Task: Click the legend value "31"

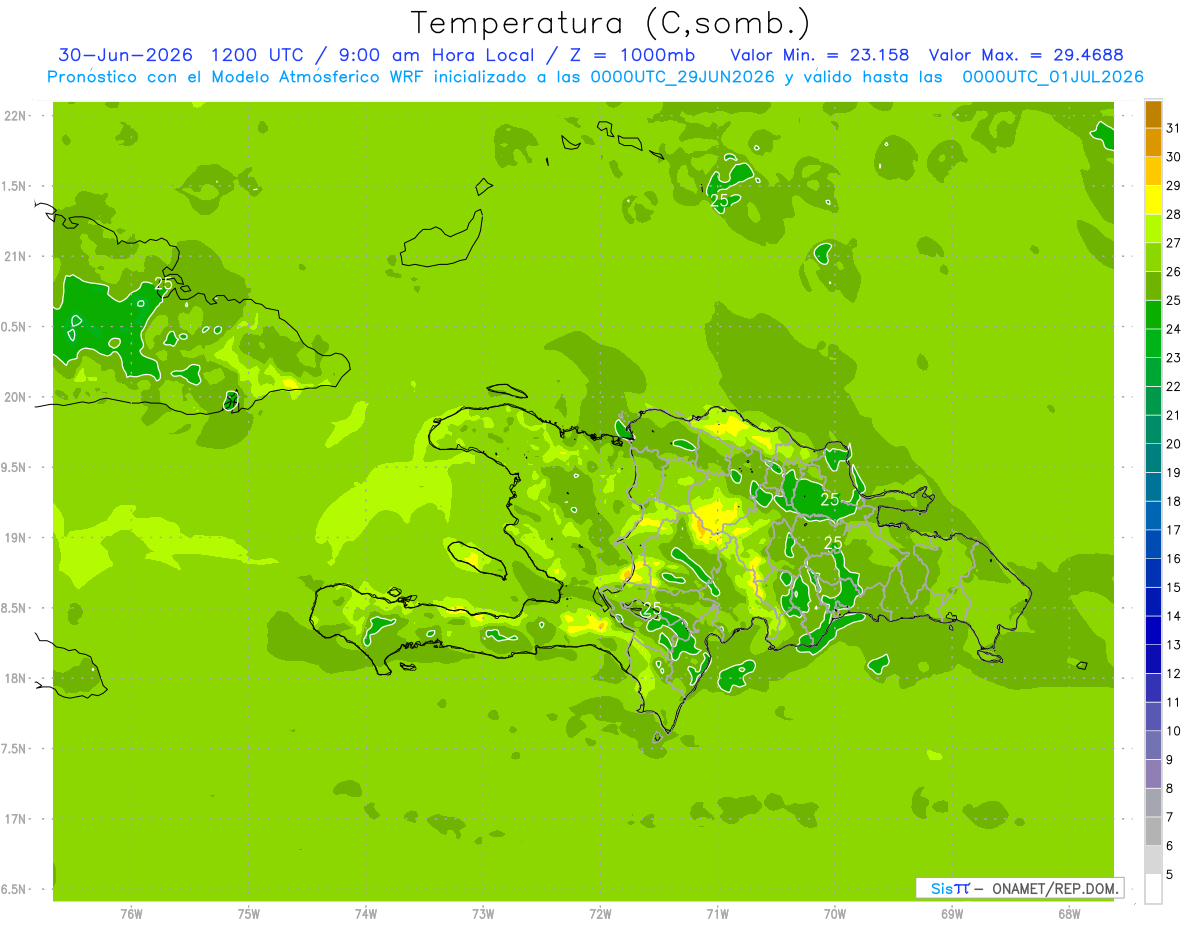Action: click(x=1173, y=128)
